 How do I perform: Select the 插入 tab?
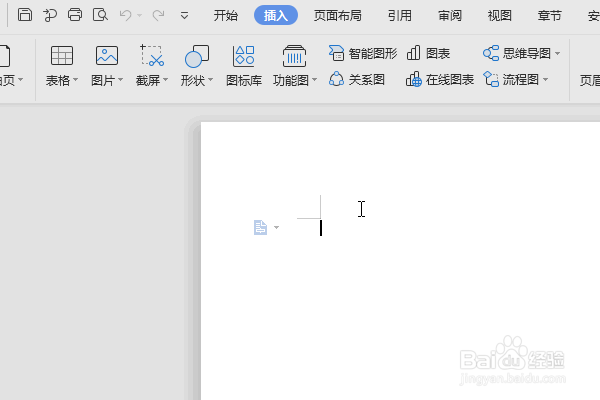point(276,15)
